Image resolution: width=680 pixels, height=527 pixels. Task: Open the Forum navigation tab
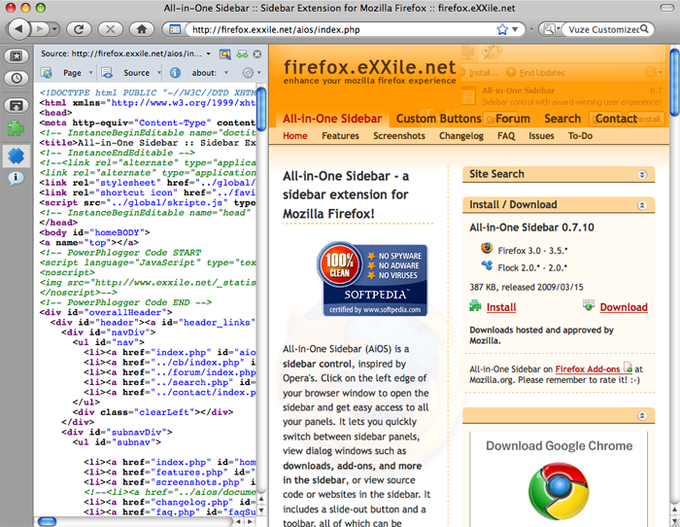pyautogui.click(x=513, y=118)
